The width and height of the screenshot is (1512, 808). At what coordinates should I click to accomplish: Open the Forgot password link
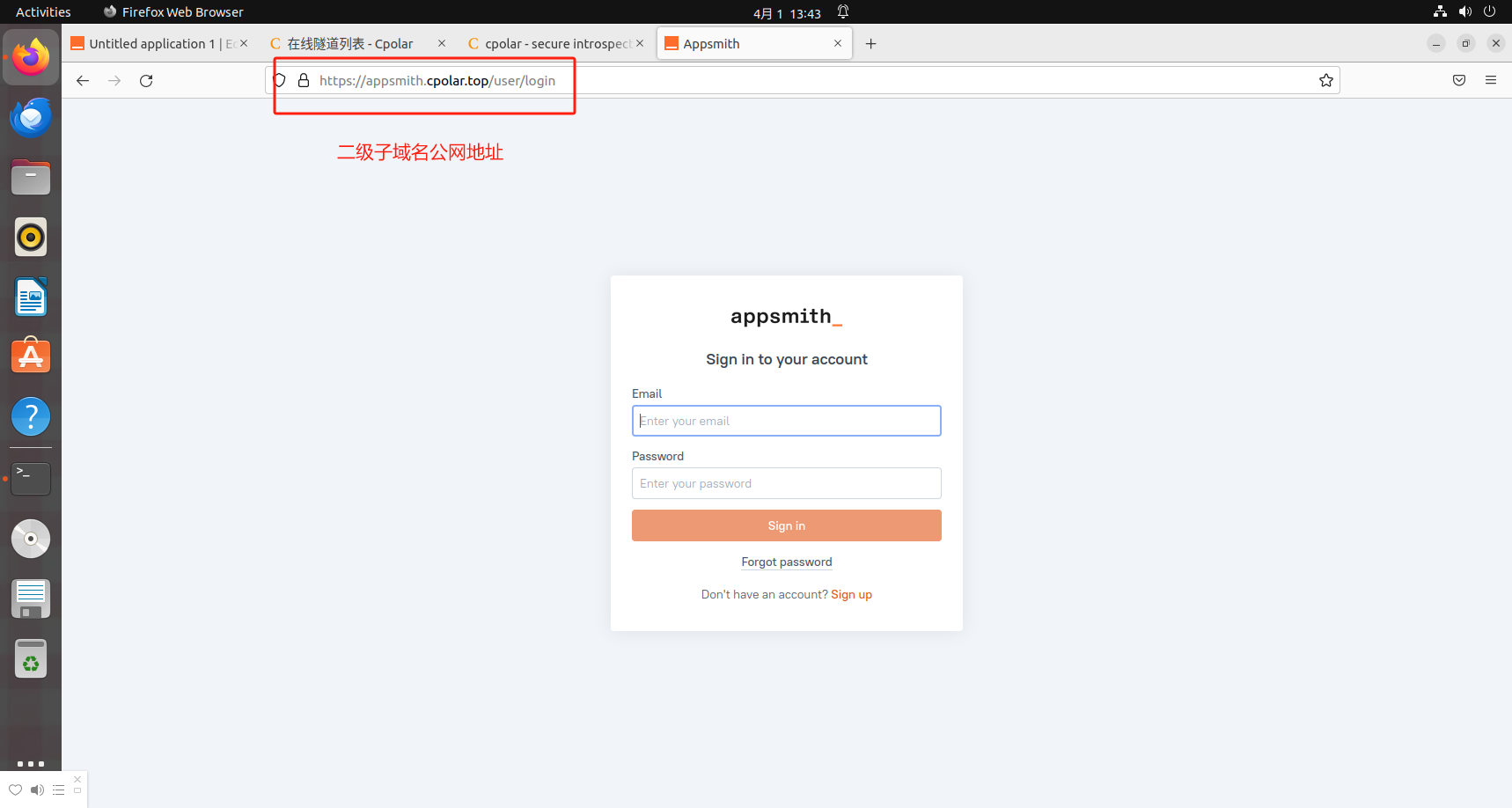point(786,562)
